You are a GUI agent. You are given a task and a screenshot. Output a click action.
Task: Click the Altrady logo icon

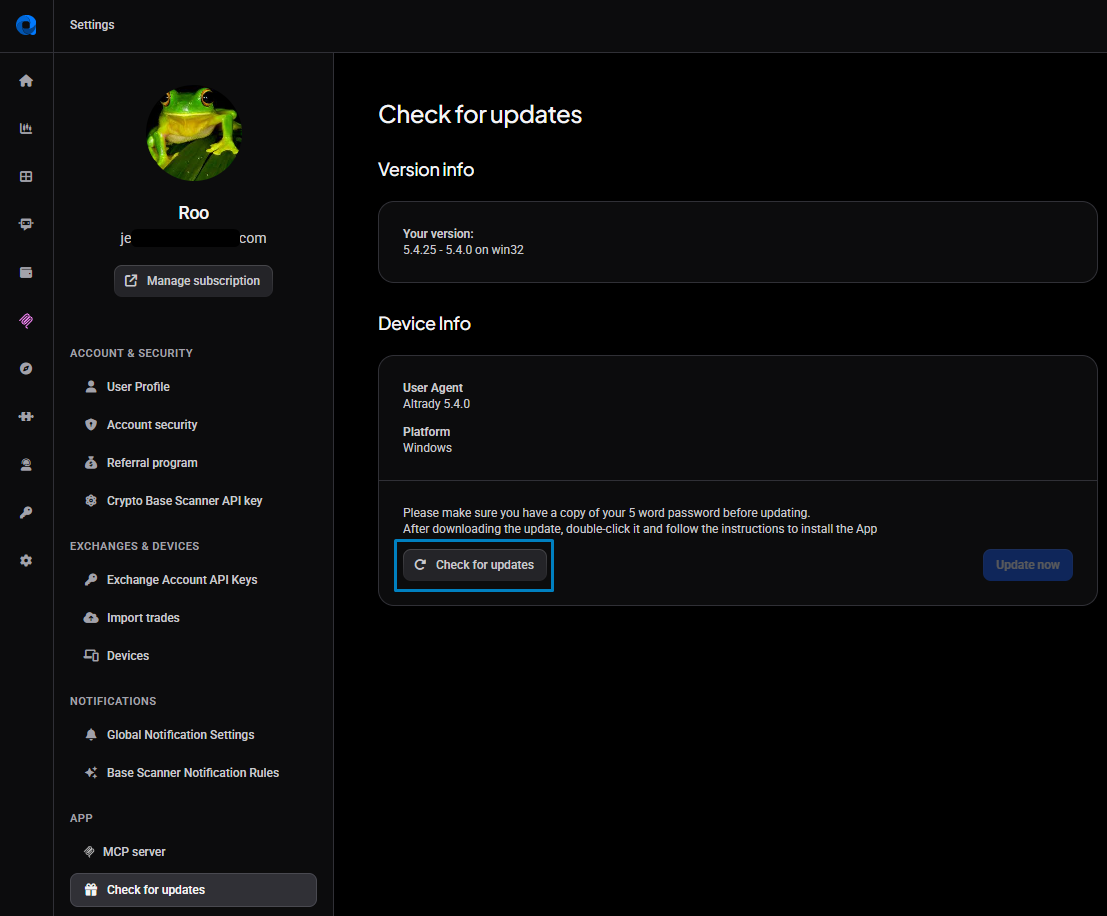coord(26,25)
